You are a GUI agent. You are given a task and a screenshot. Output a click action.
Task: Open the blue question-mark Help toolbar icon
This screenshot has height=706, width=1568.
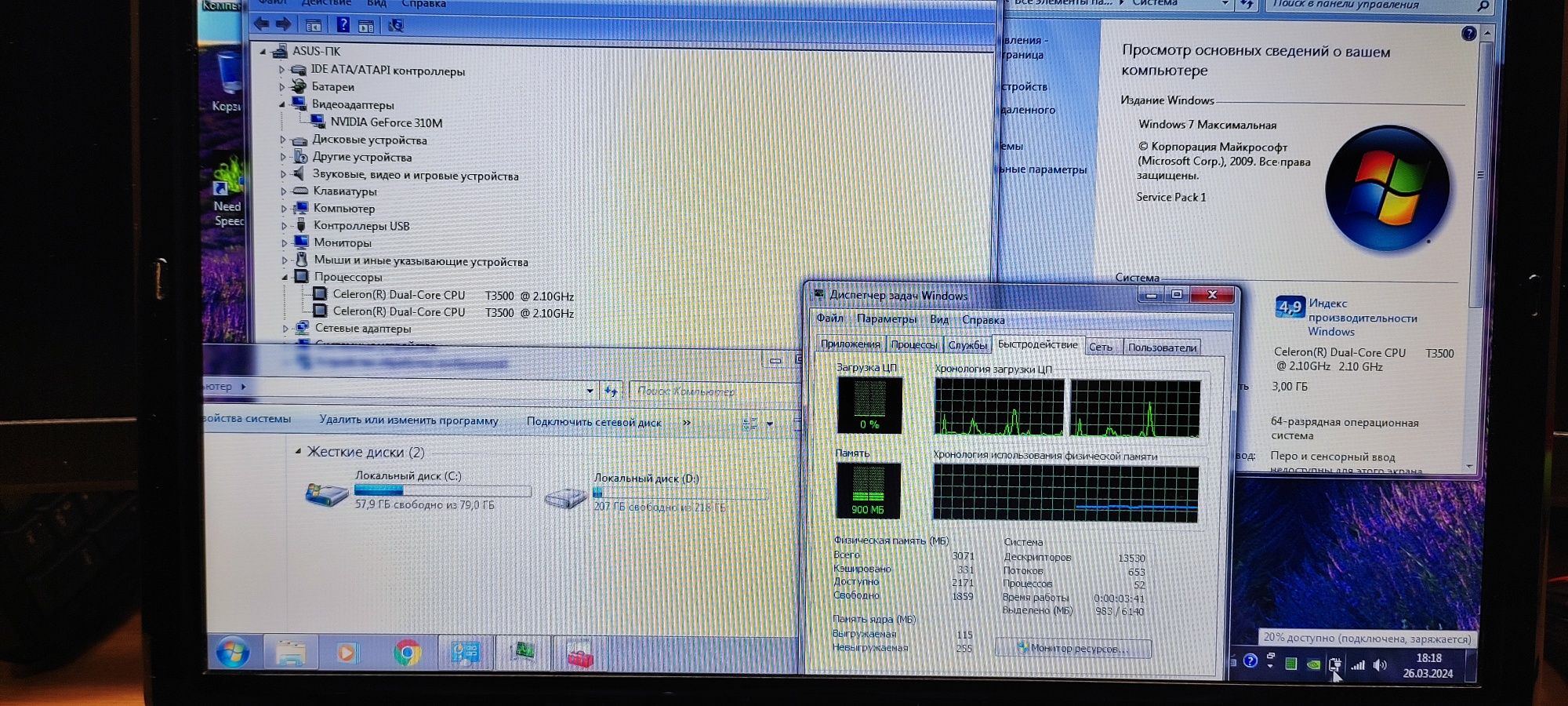343,25
